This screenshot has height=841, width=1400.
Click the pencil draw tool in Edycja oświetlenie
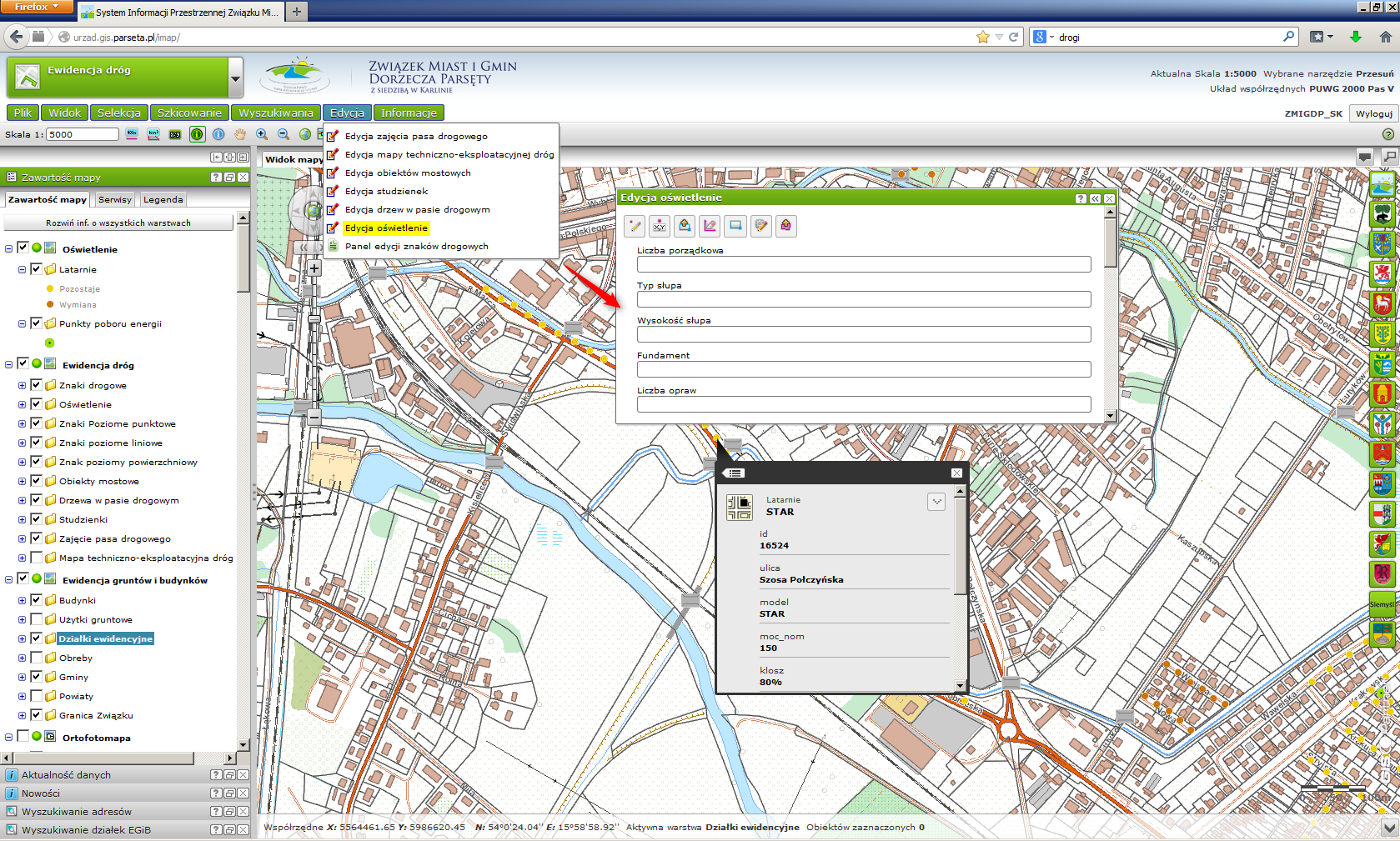pos(635,226)
